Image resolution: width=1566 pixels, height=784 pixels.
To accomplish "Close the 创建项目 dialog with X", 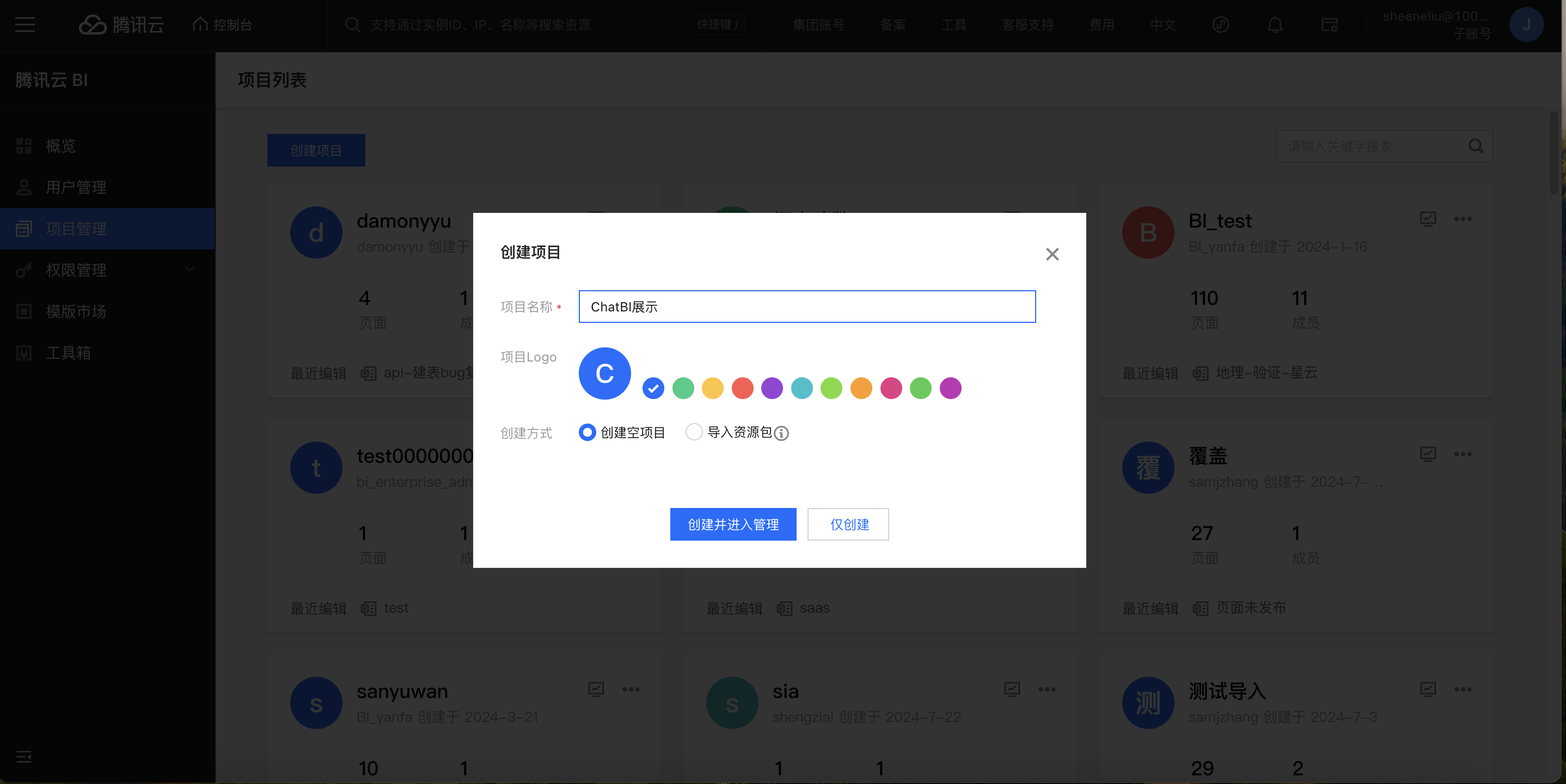I will [x=1051, y=254].
